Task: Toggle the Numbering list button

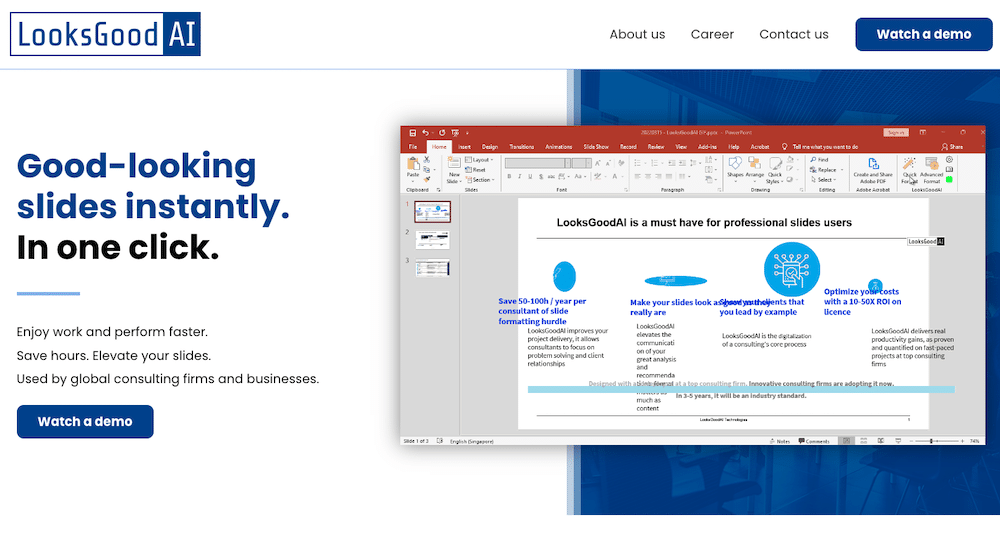Action: point(656,163)
